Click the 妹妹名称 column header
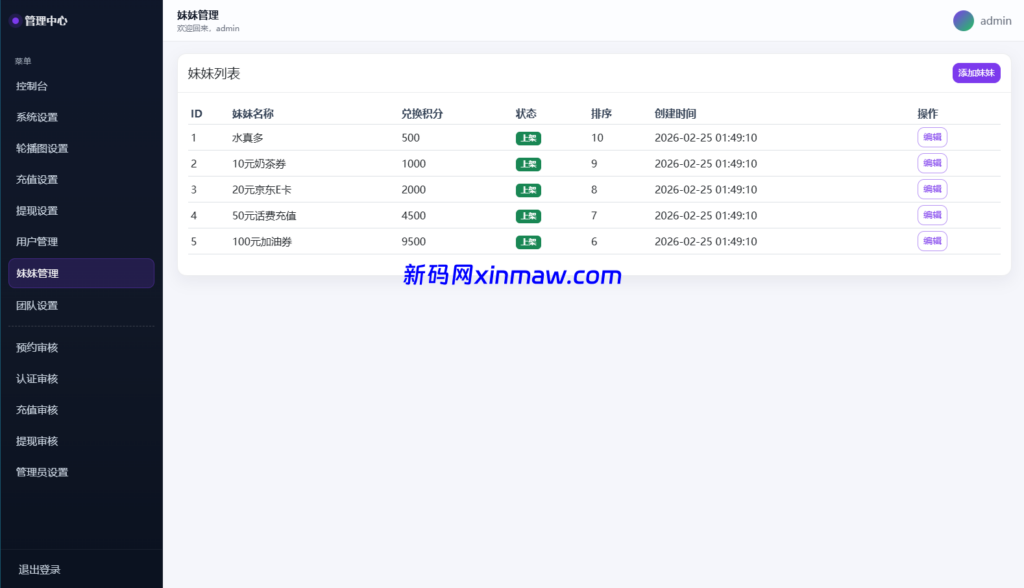Image resolution: width=1024 pixels, height=588 pixels. 253,114
